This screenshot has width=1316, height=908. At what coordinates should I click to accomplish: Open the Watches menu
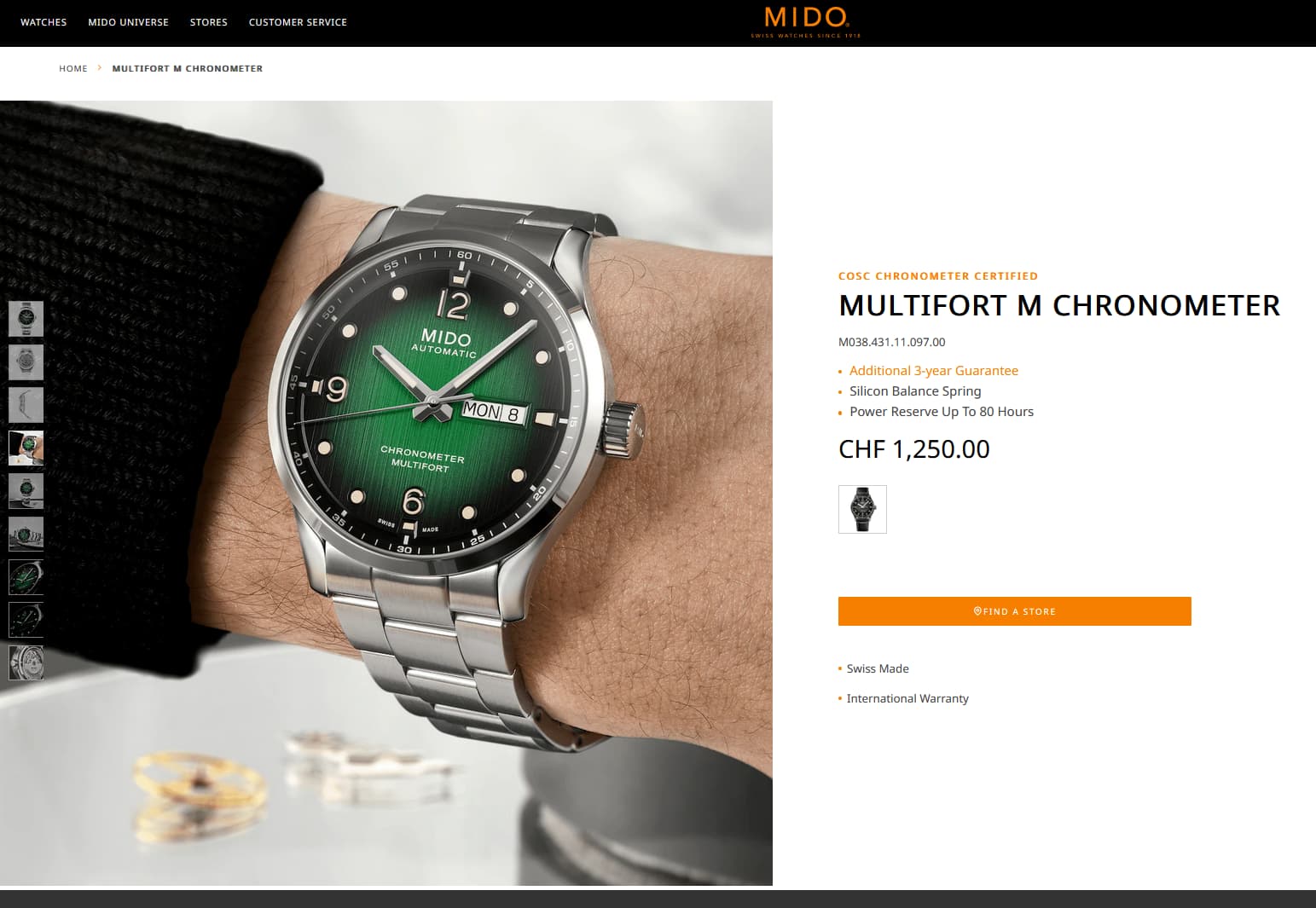tap(43, 22)
